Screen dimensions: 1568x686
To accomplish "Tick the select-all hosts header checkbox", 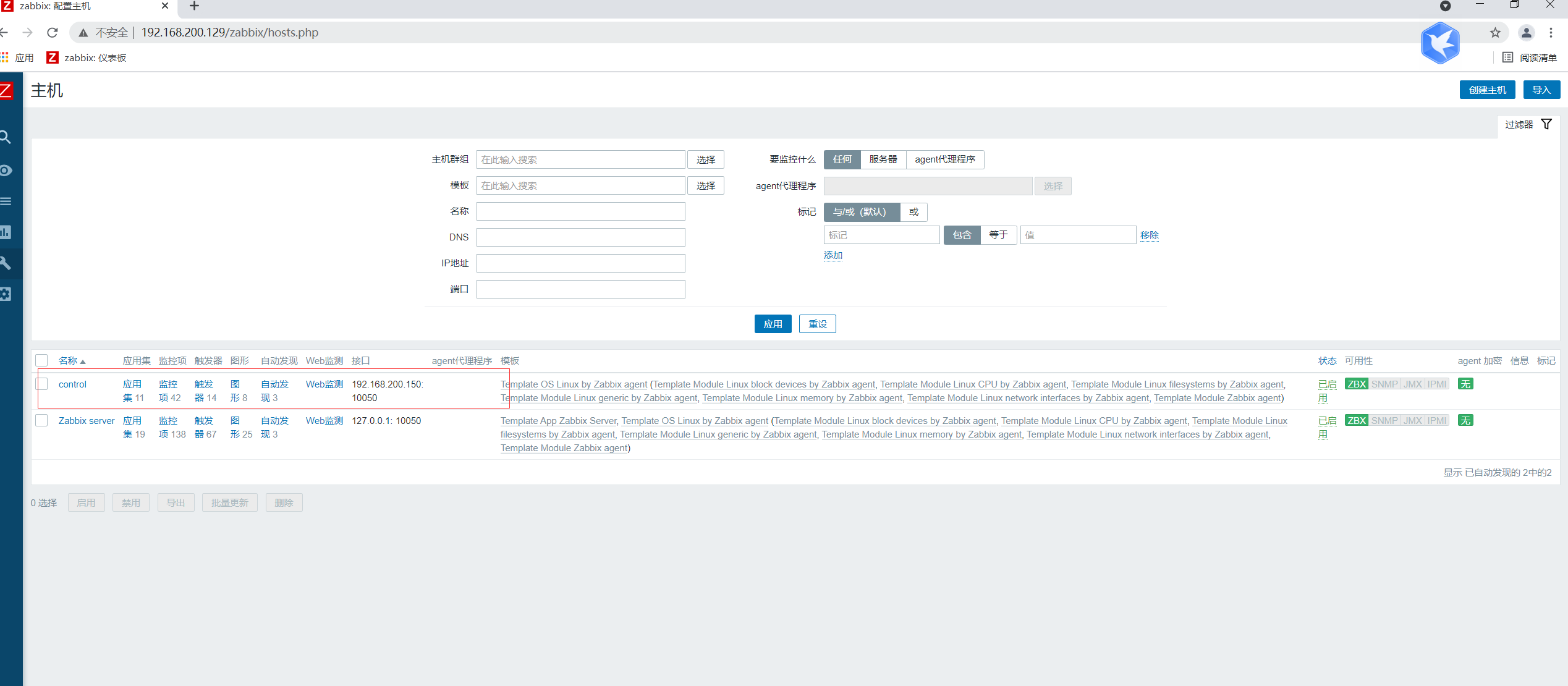I will point(41,360).
